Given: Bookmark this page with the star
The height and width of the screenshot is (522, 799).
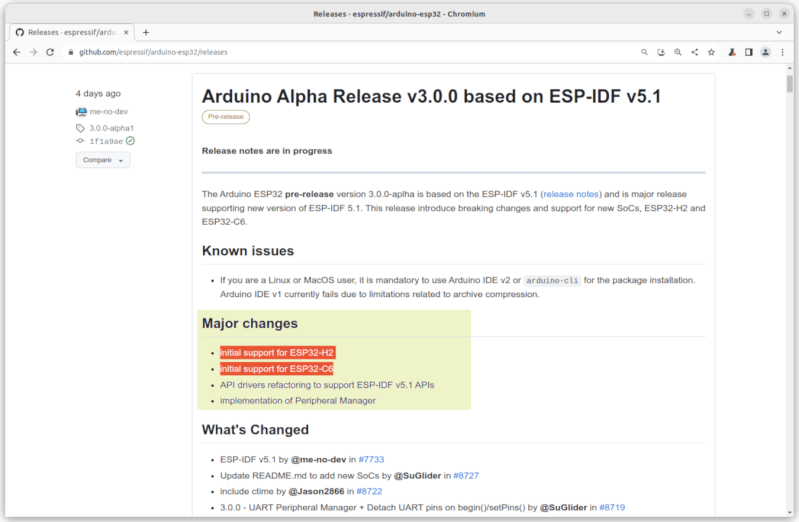Looking at the screenshot, I should 711,52.
